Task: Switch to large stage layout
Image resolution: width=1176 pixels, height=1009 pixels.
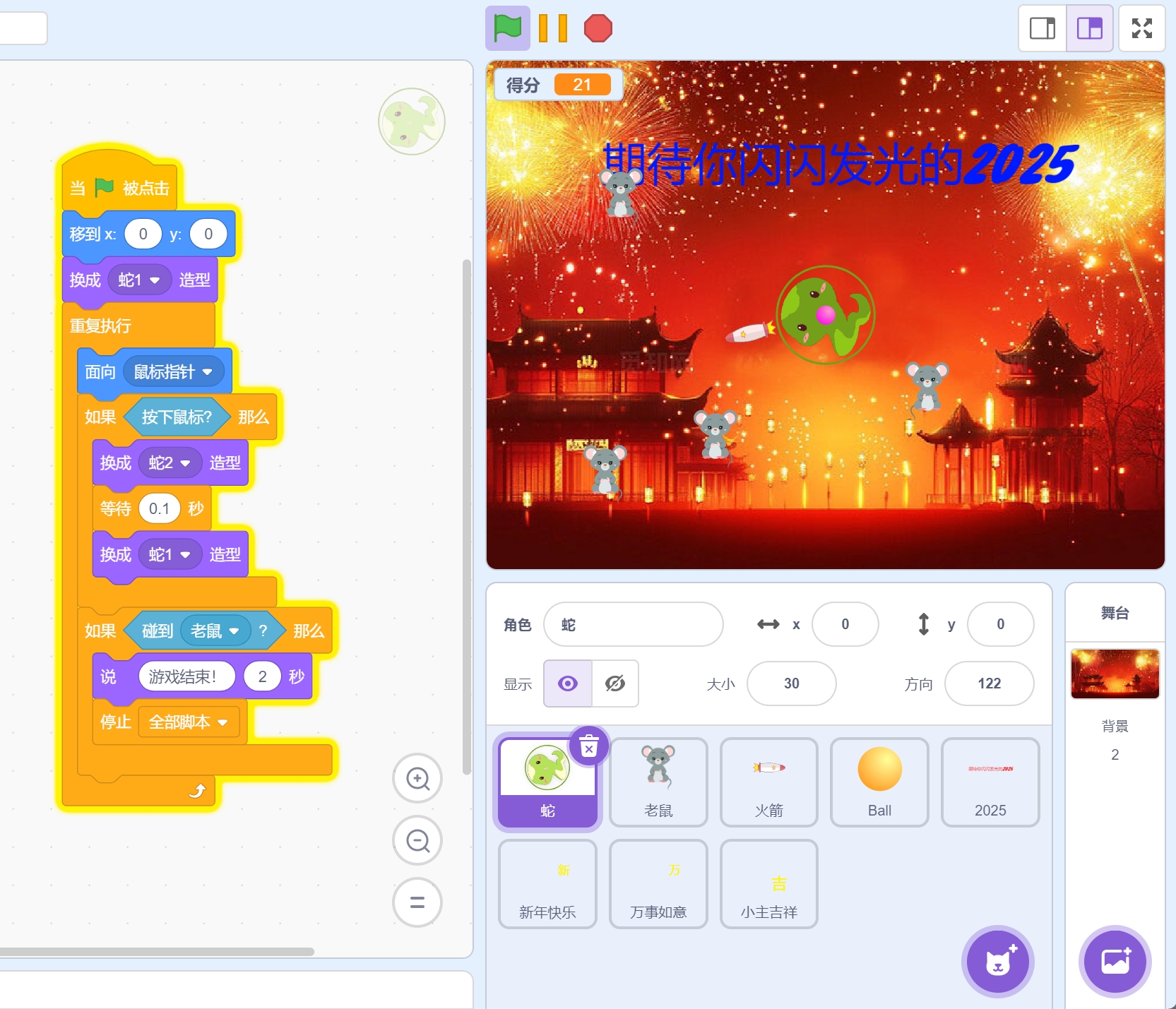Action: coord(1089,28)
